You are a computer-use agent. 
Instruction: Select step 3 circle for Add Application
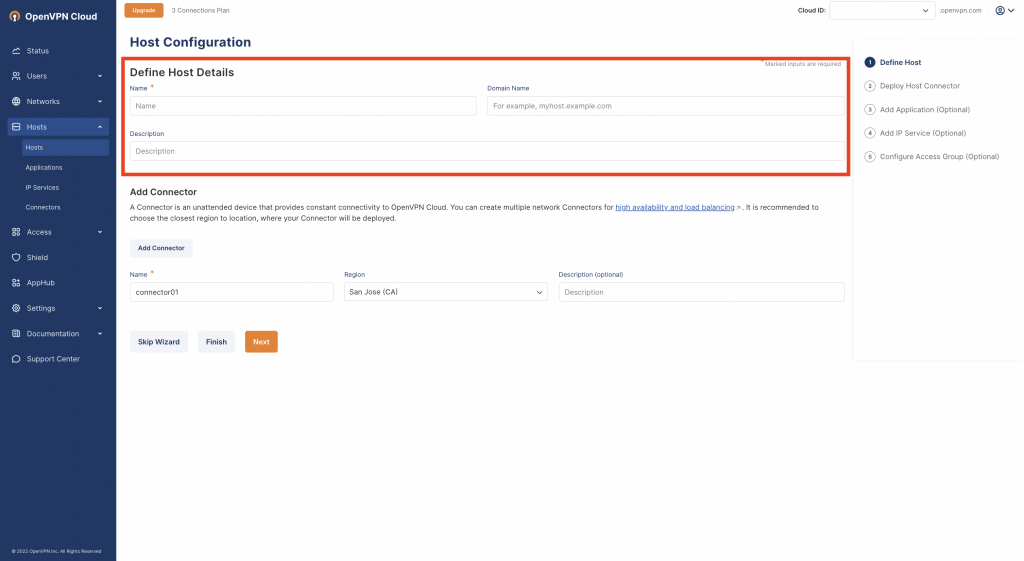(x=870, y=110)
